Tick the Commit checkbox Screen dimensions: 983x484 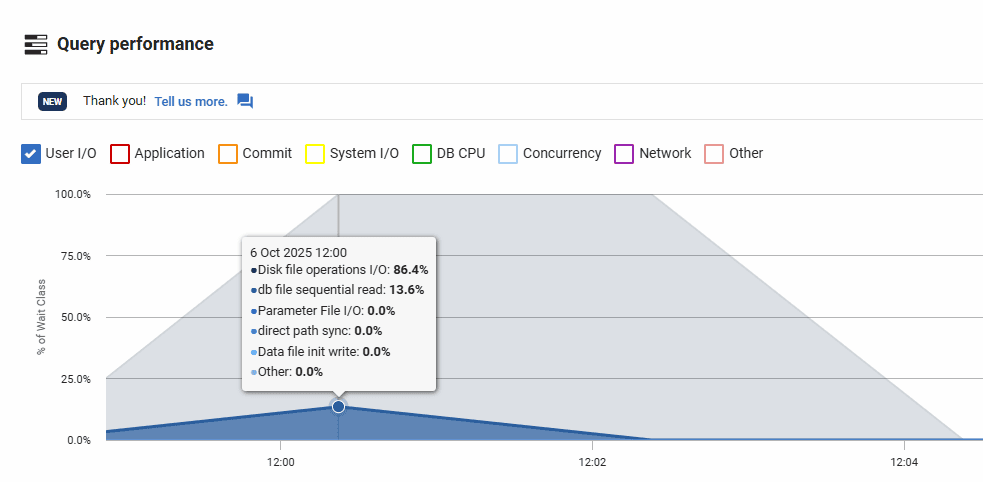pos(227,154)
